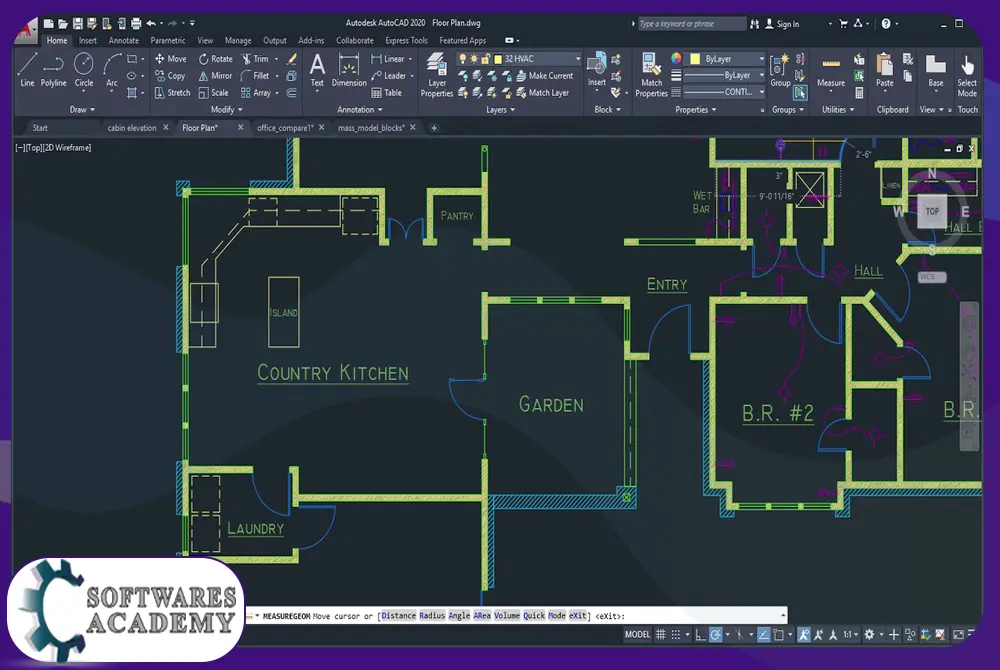Image resolution: width=1000 pixels, height=670 pixels.
Task: Click Match Properties tool
Action: tap(651, 75)
